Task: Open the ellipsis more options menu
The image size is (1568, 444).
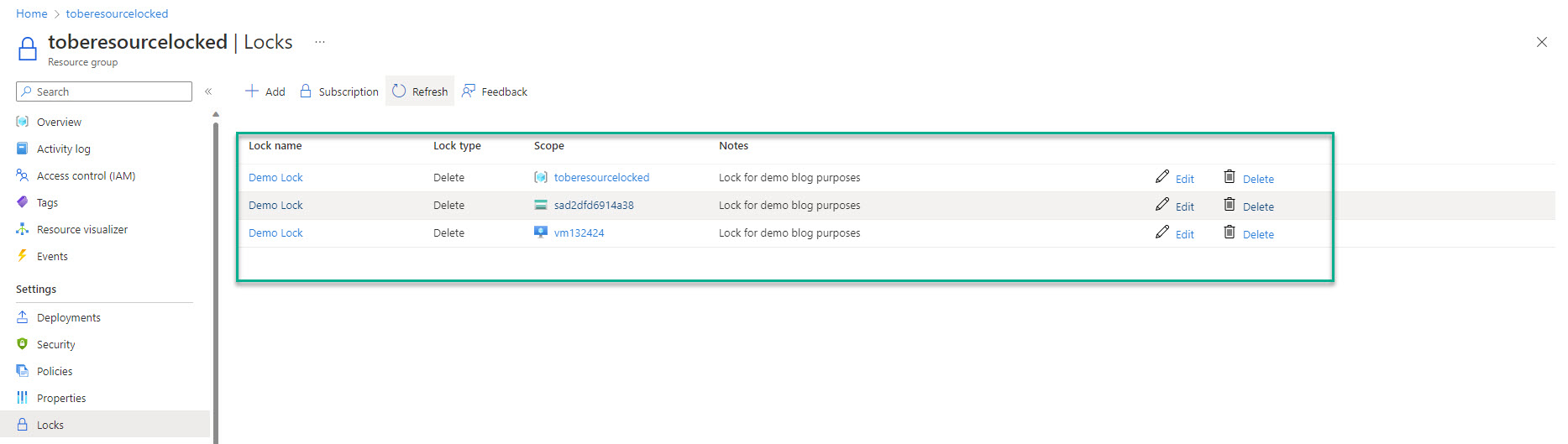Action: pyautogui.click(x=320, y=42)
